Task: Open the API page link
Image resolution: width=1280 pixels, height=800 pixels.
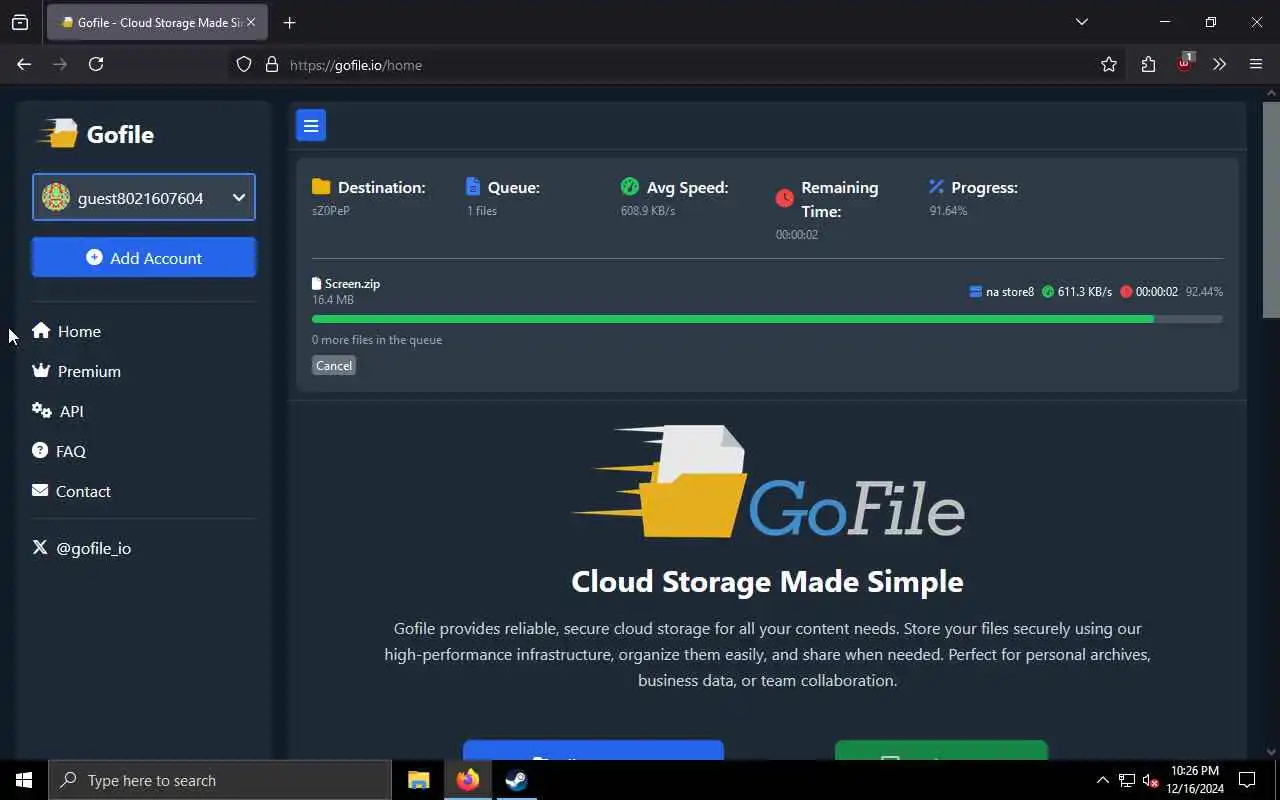Action: click(x=58, y=411)
